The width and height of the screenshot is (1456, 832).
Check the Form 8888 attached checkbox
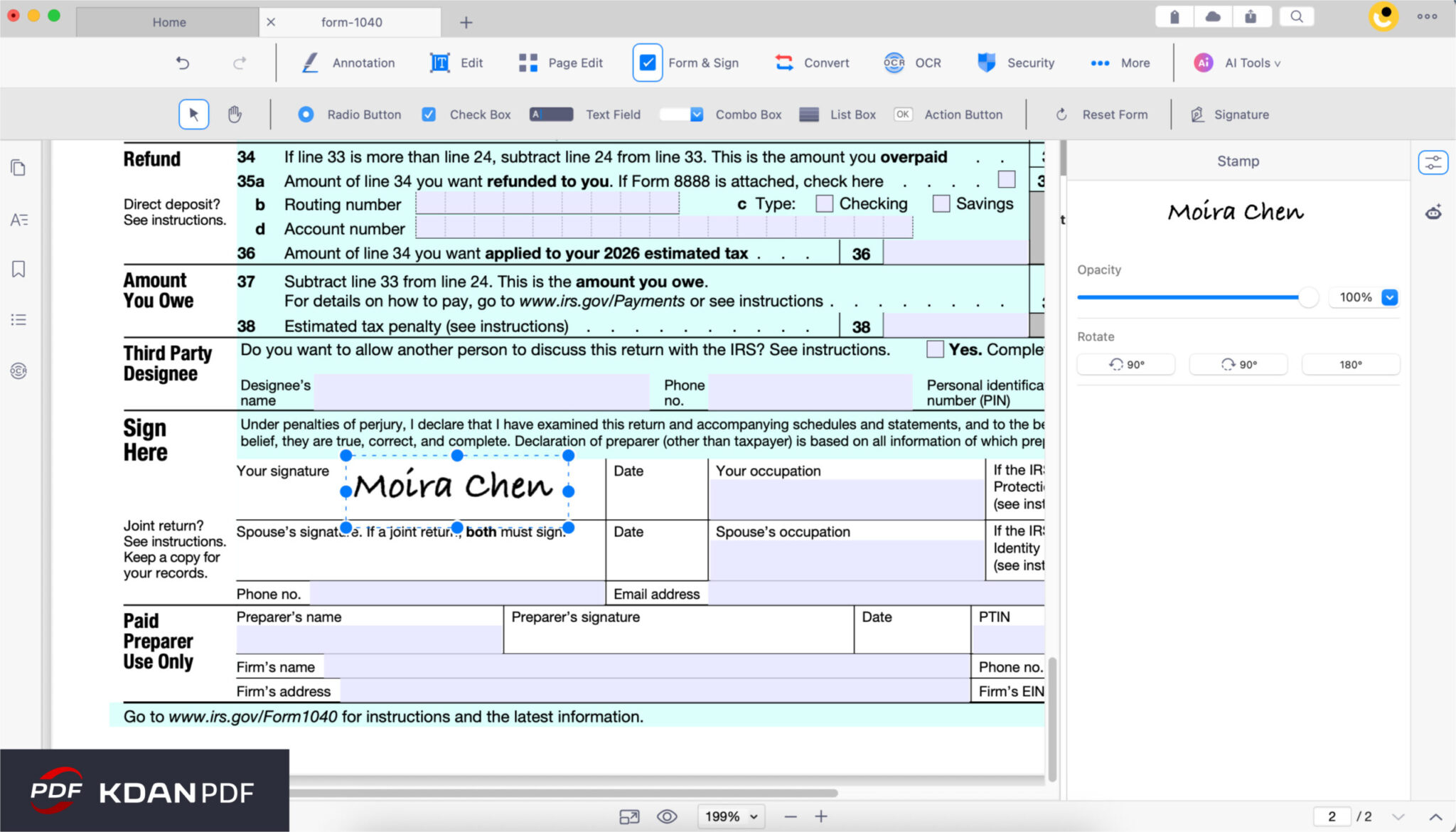1007,179
